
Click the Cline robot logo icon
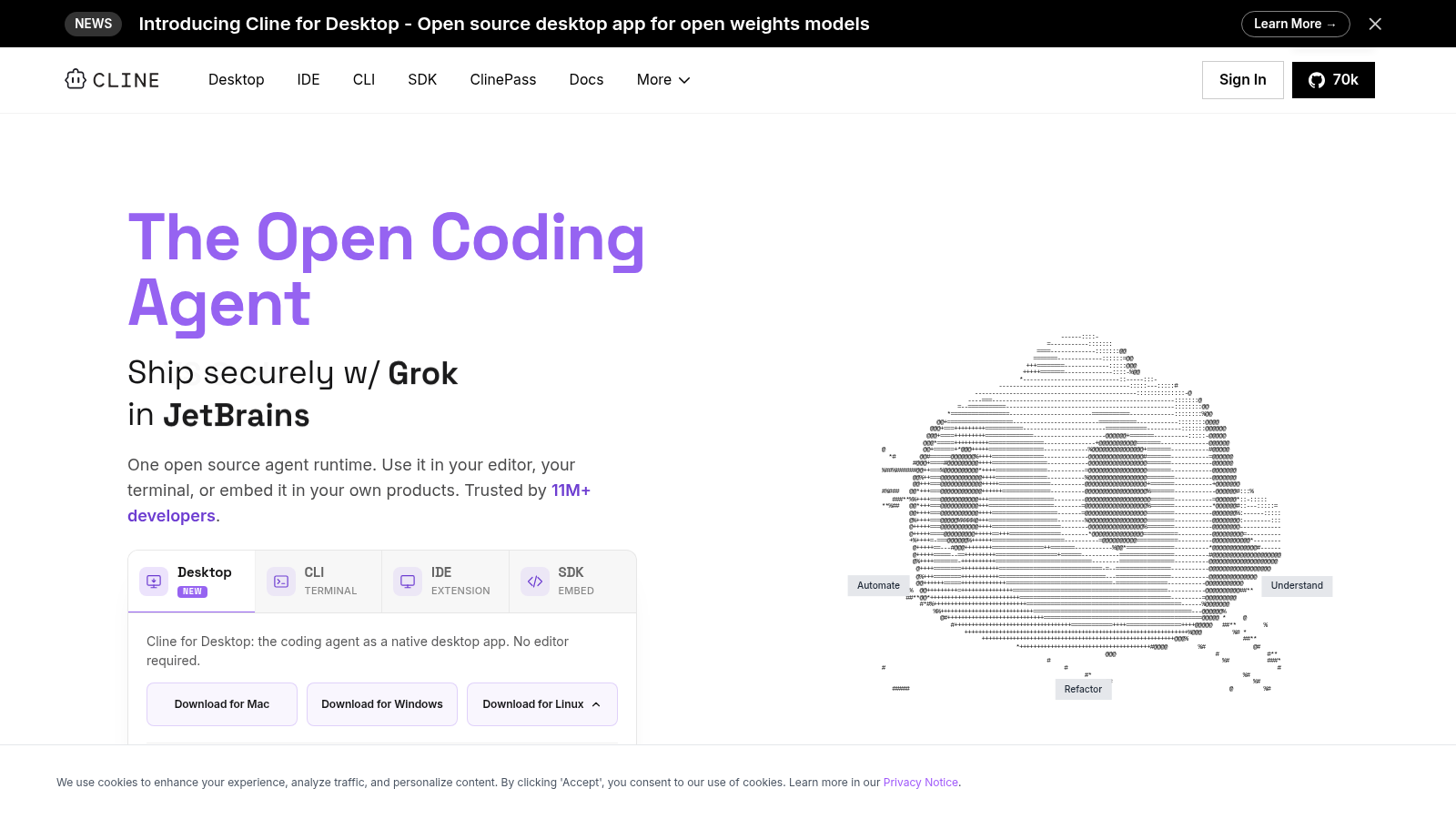point(76,79)
